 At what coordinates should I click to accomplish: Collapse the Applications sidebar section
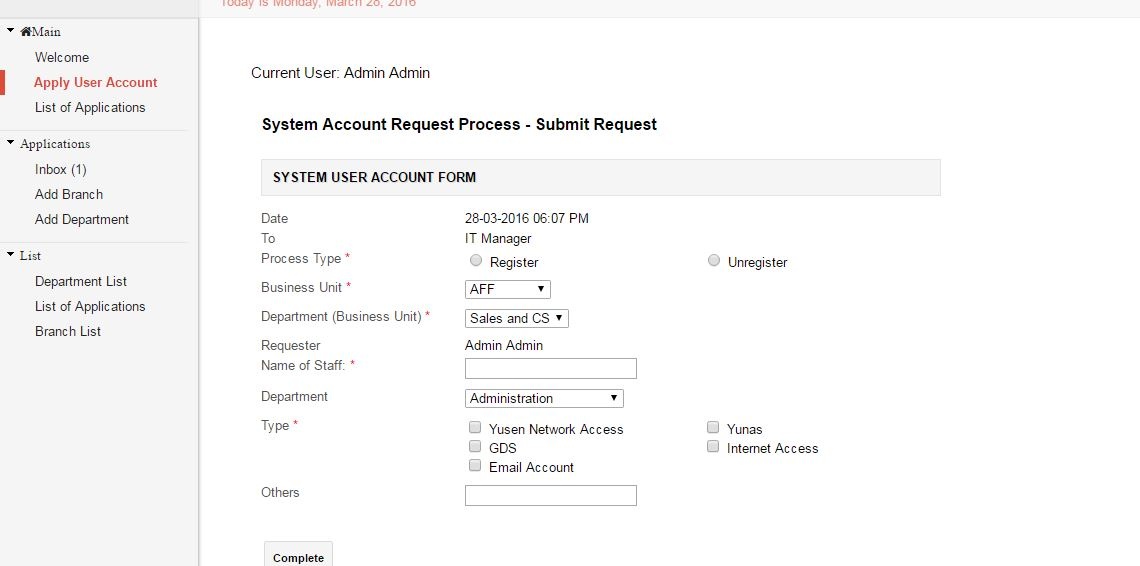[10, 143]
